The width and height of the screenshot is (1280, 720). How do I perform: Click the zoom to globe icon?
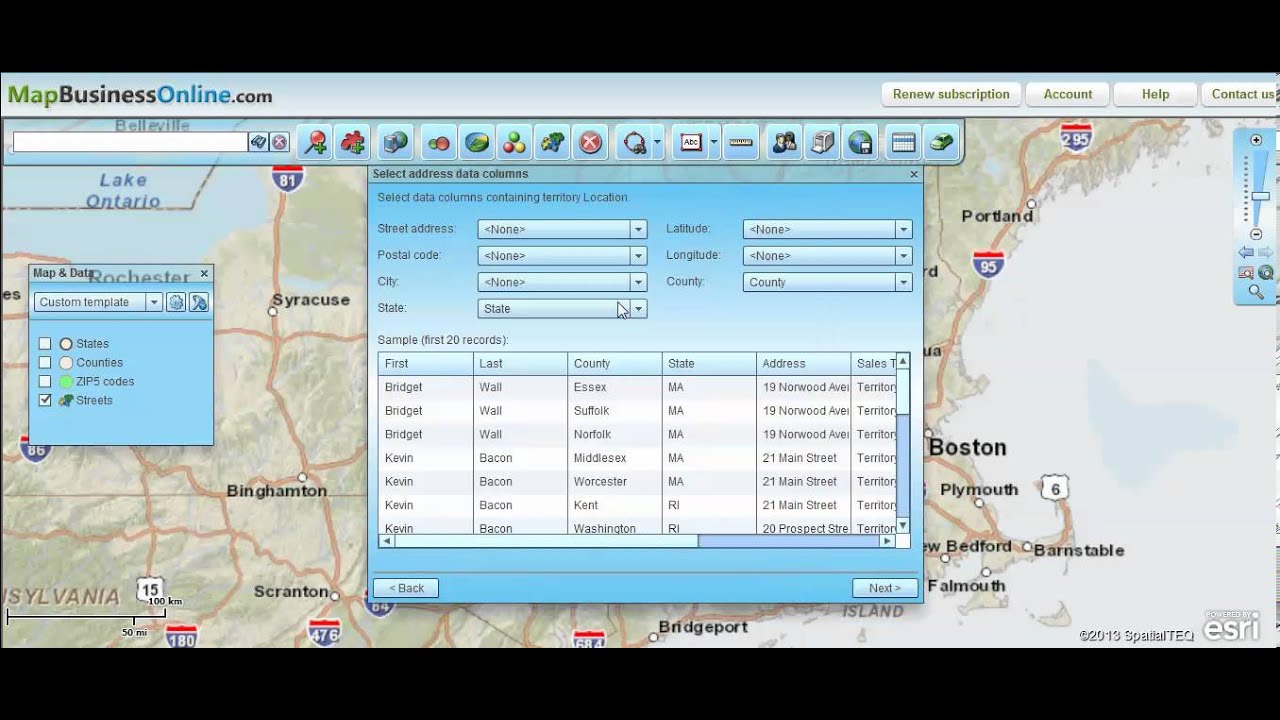coord(1266,272)
